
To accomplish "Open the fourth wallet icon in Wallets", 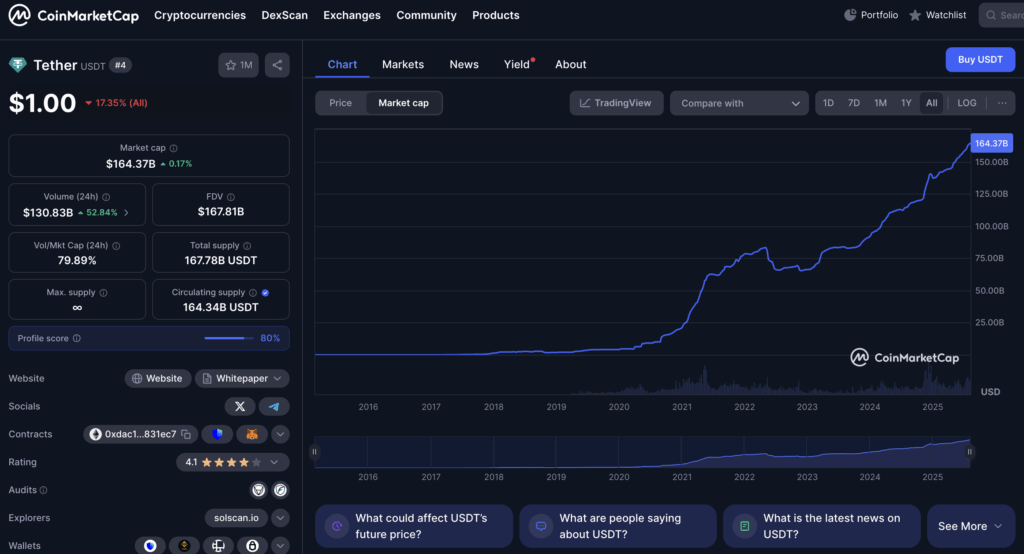I will tap(252, 546).
